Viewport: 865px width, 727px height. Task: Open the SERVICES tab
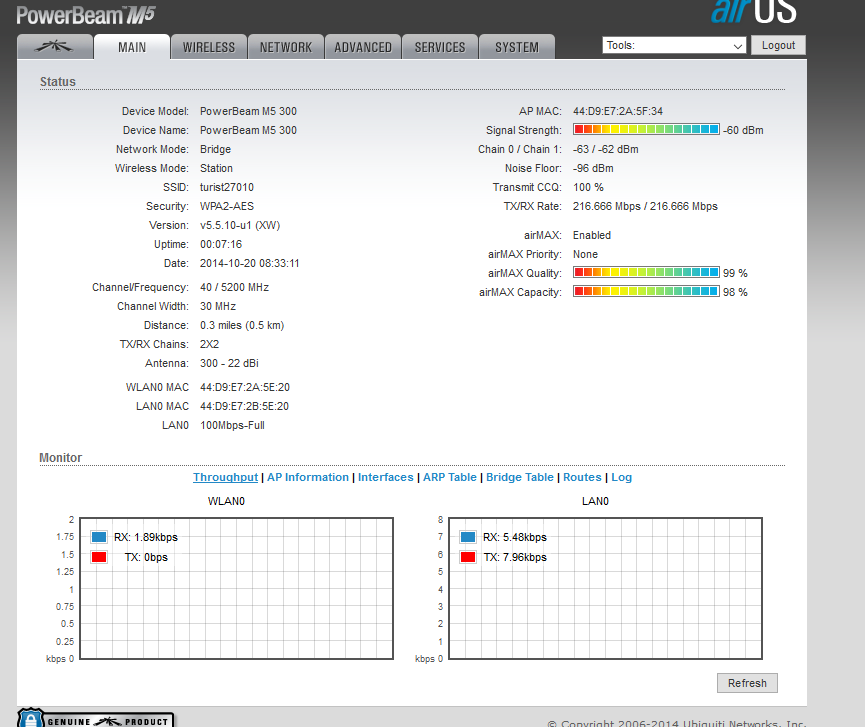coord(440,47)
